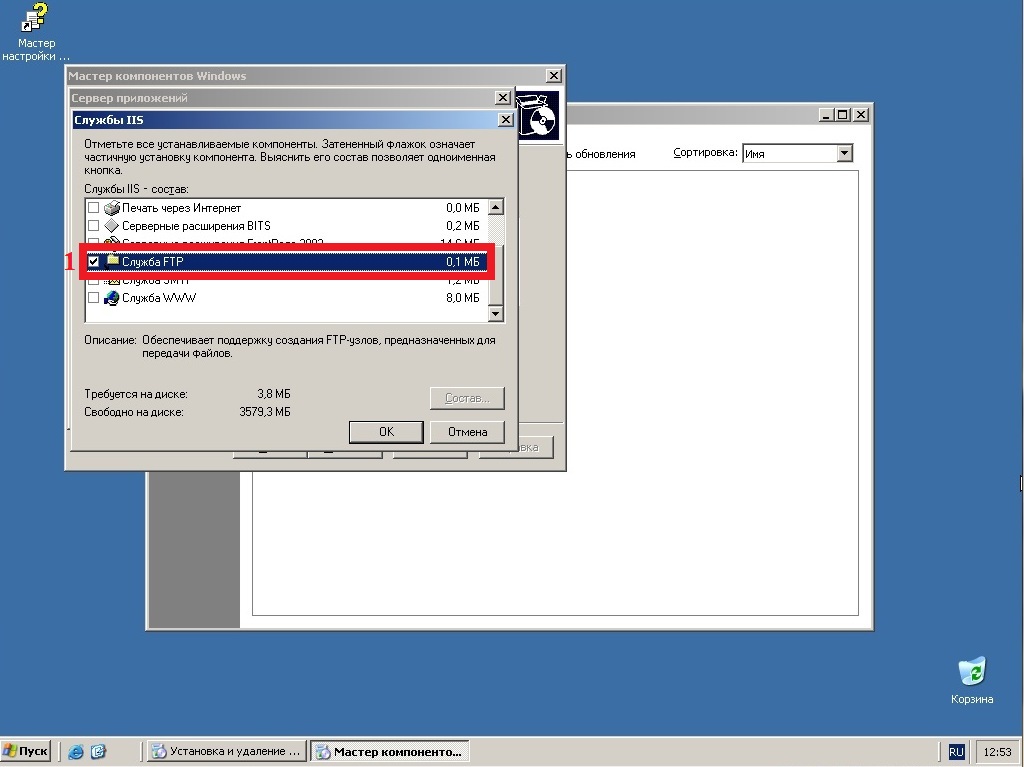Click the 8,0 МБ size value
The image size is (1024, 767).
462,297
